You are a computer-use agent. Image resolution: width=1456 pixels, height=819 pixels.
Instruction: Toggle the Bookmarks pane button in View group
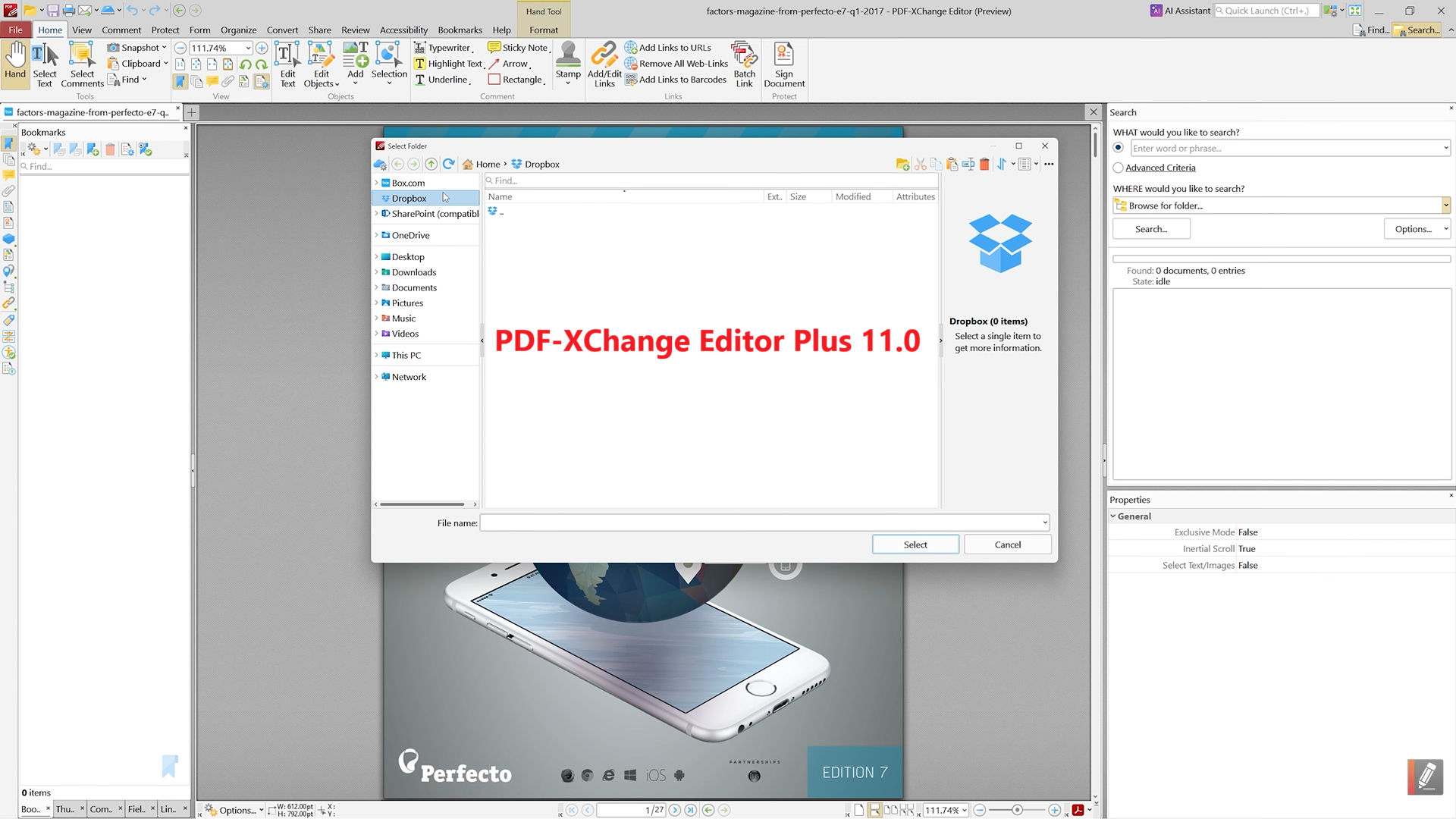(180, 81)
